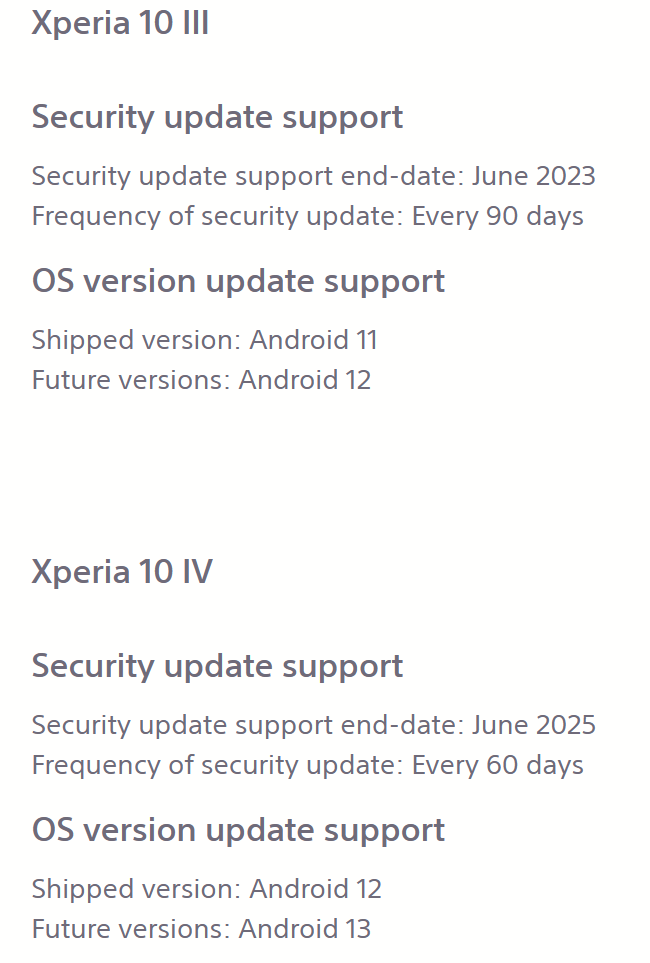Click the Xperia 10 IV heading
Viewport: 650px width, 963px height.
[122, 572]
